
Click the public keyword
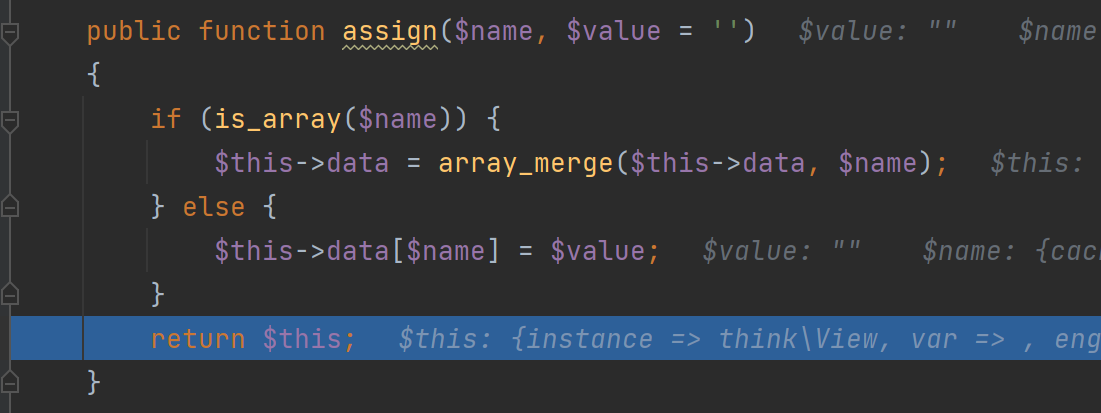pos(134,32)
